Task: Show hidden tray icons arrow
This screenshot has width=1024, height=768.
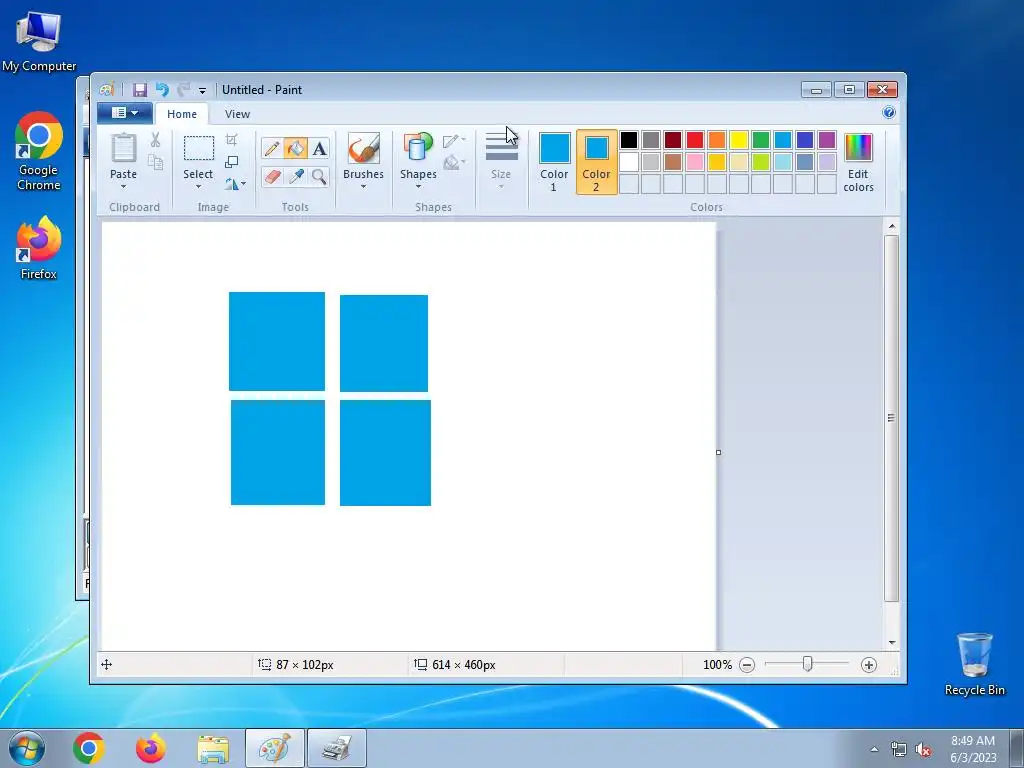Action: pos(874,749)
